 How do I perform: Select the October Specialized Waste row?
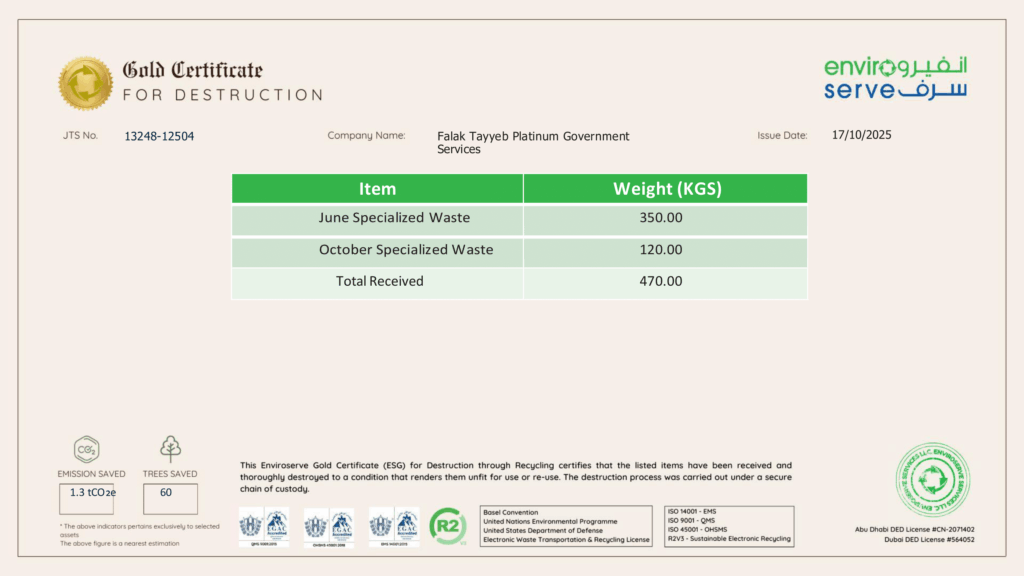point(405,250)
